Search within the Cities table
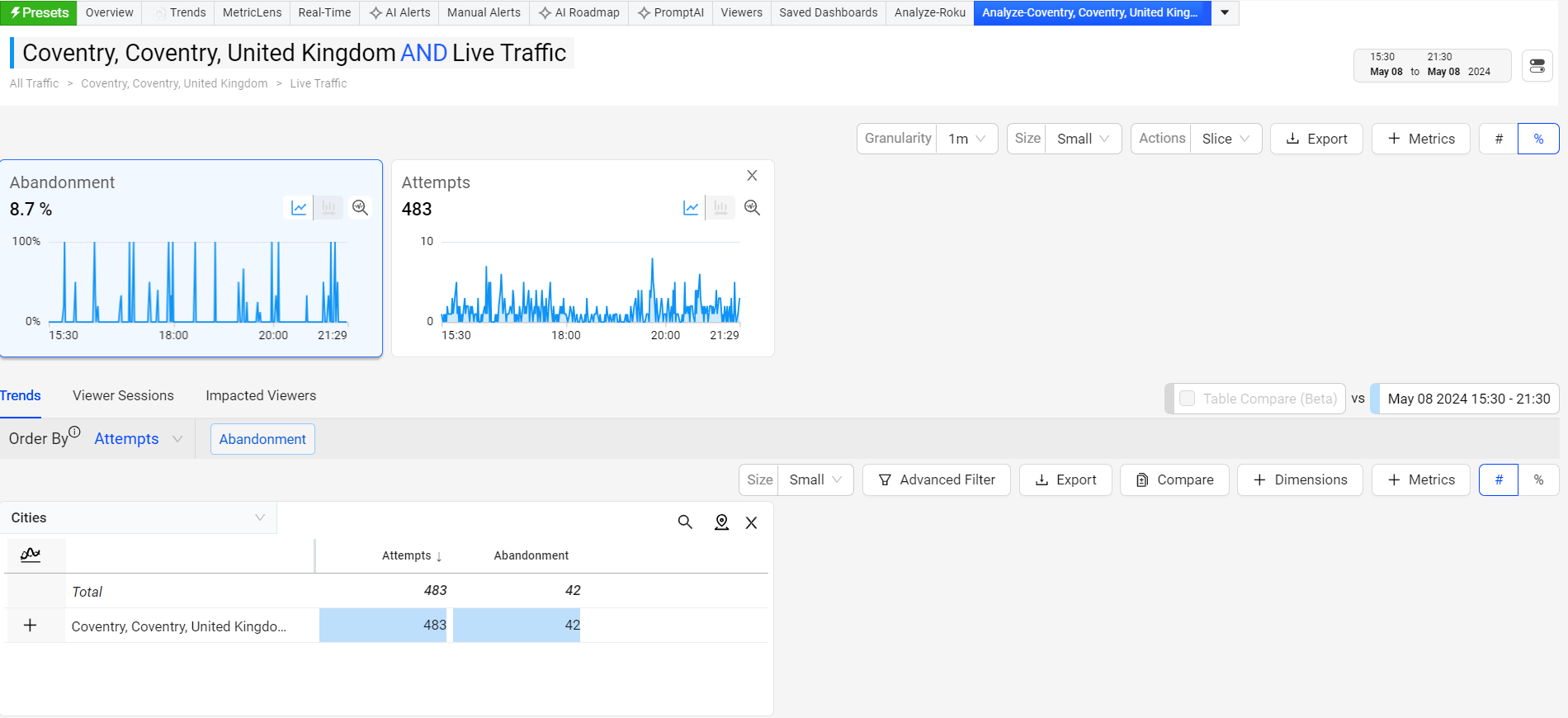This screenshot has width=1568, height=718. 685,522
